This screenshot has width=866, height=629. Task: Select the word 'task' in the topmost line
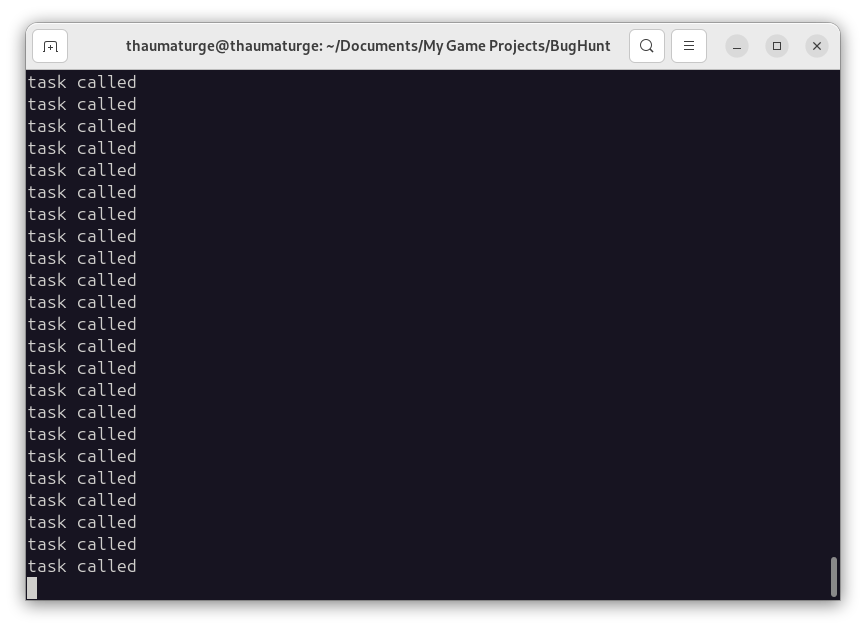(x=47, y=82)
